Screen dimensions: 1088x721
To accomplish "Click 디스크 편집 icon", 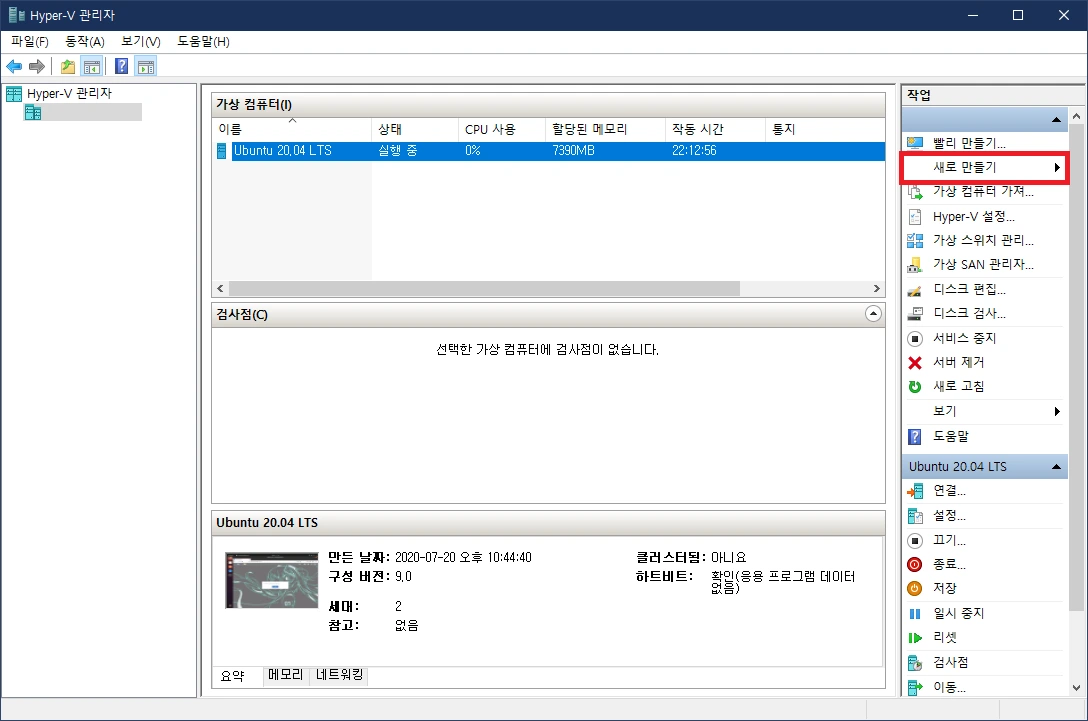I will (x=915, y=290).
